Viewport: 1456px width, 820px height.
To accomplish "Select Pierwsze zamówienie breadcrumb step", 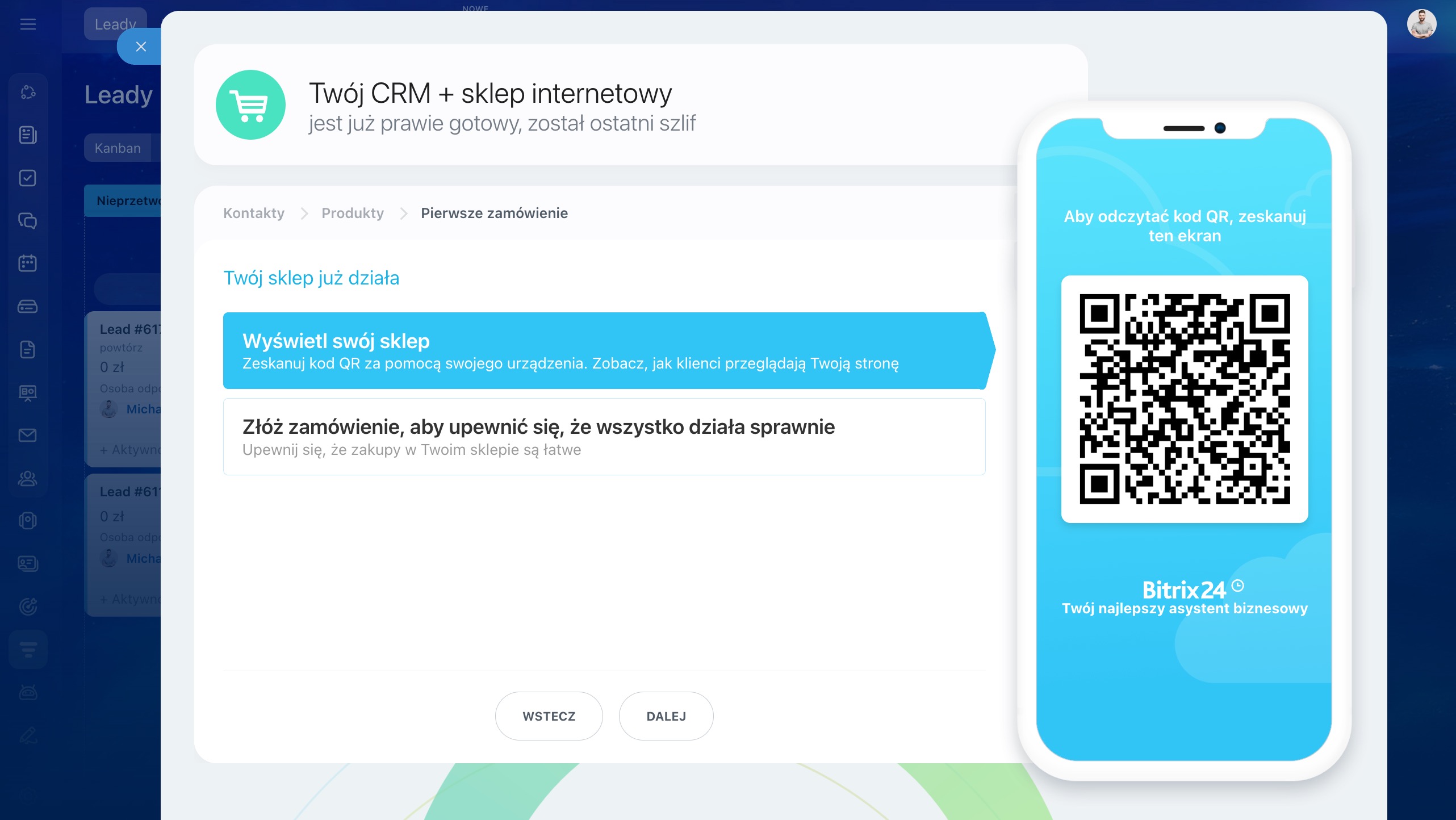I will tap(494, 213).
